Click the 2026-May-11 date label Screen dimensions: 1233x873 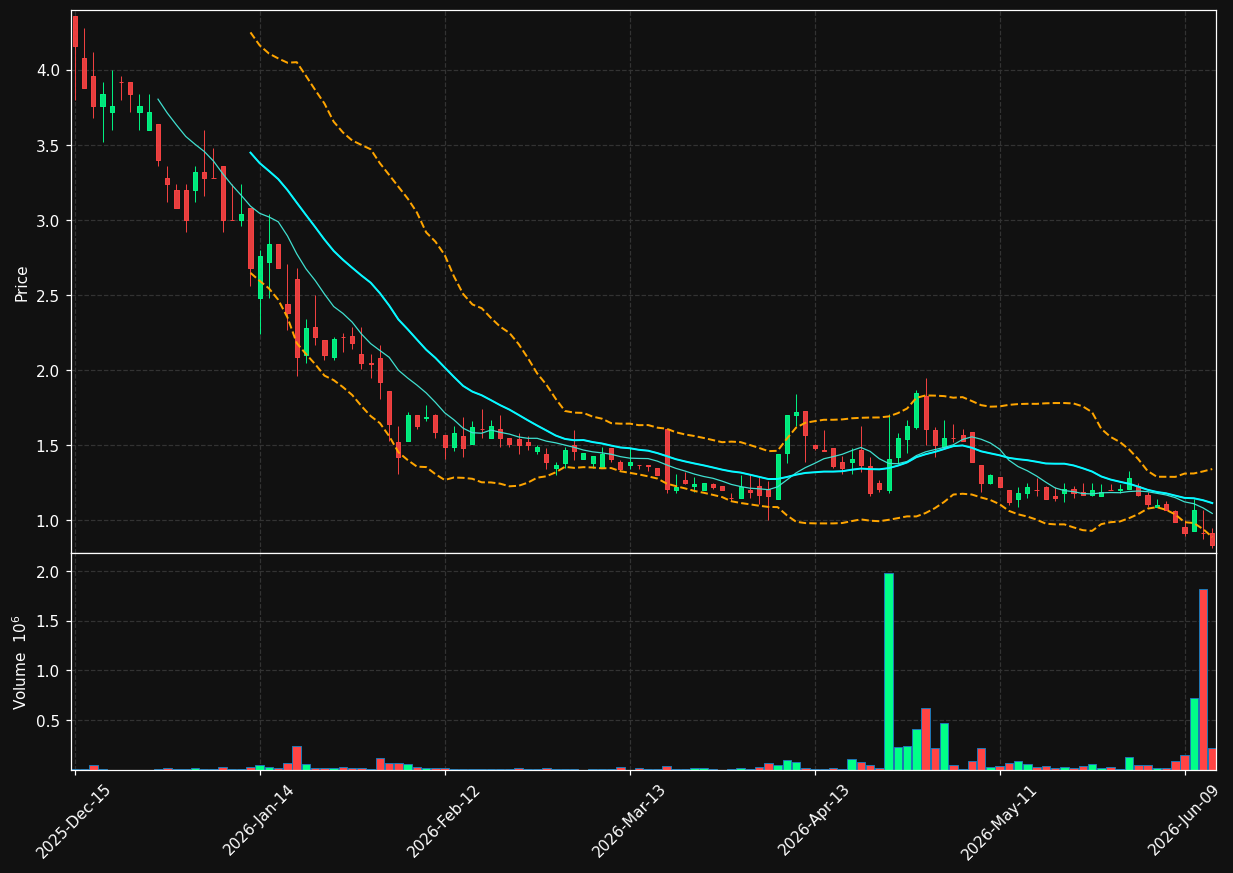(998, 821)
